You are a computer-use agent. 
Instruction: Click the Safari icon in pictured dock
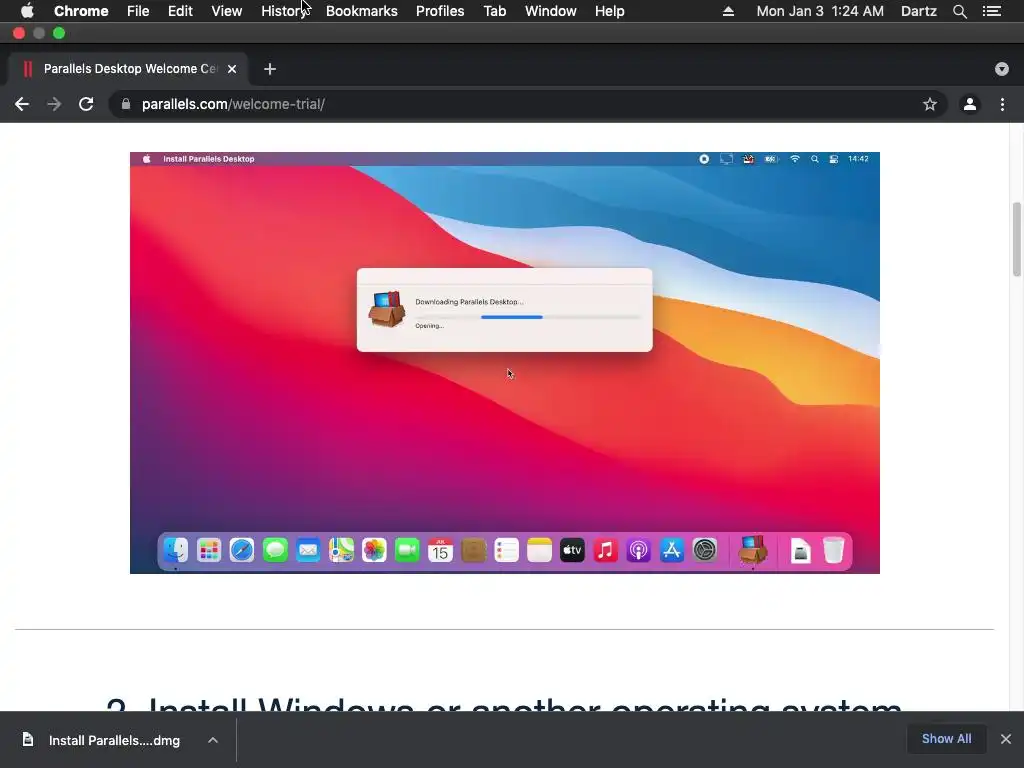point(242,551)
